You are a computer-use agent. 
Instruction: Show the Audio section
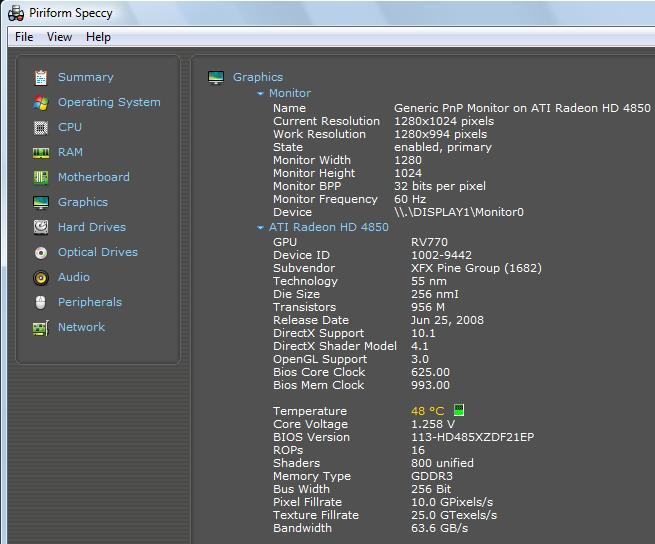tap(74, 277)
